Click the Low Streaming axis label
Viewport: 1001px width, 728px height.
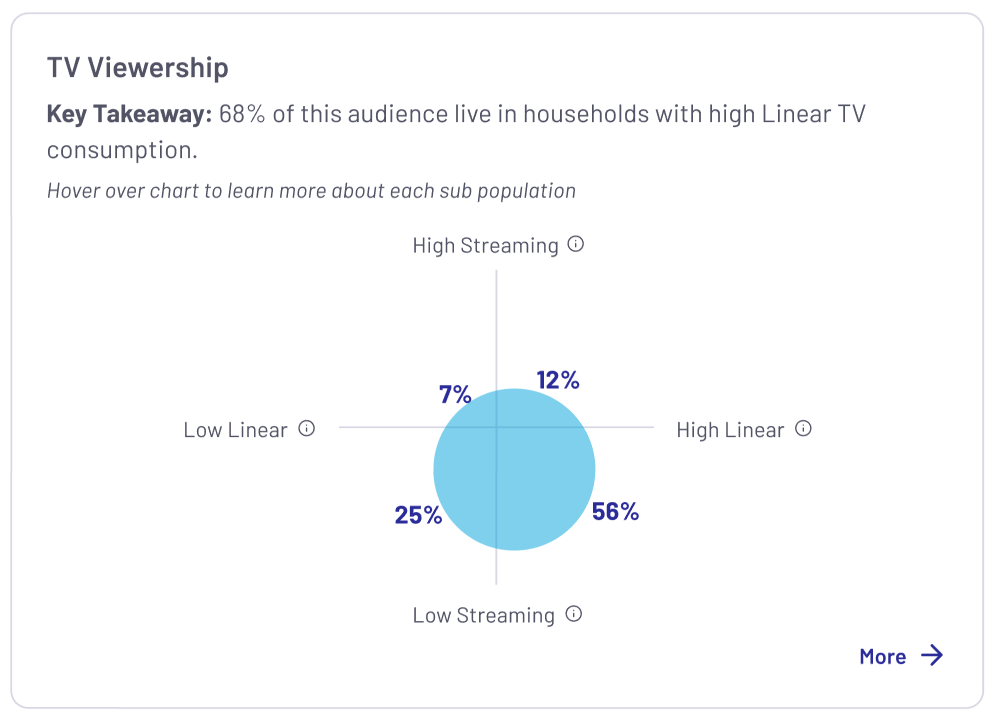[483, 616]
